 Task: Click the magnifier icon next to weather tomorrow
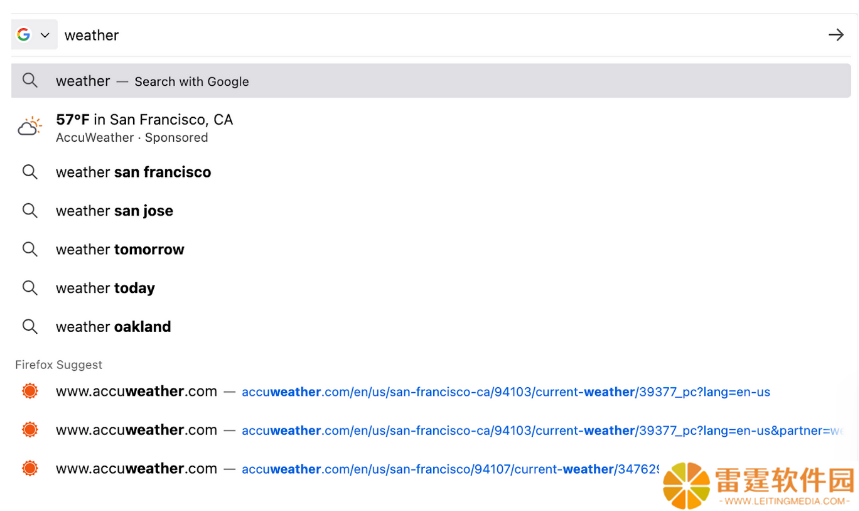coord(30,249)
